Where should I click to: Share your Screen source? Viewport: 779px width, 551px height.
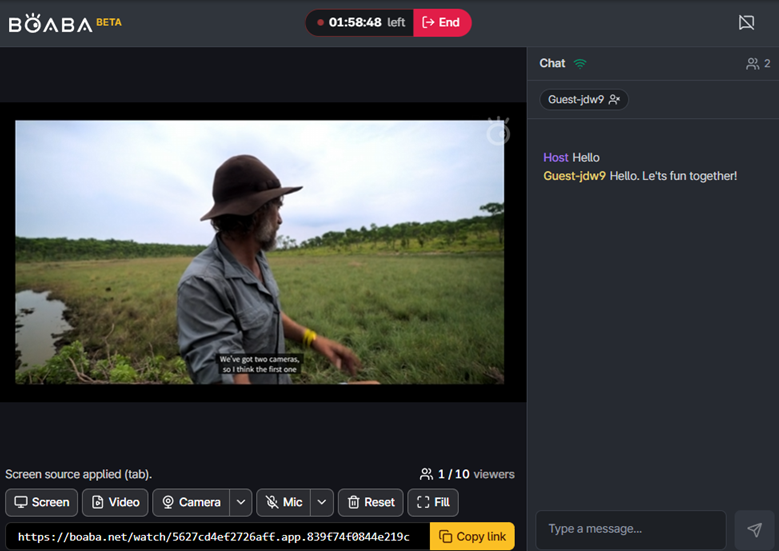(x=42, y=502)
